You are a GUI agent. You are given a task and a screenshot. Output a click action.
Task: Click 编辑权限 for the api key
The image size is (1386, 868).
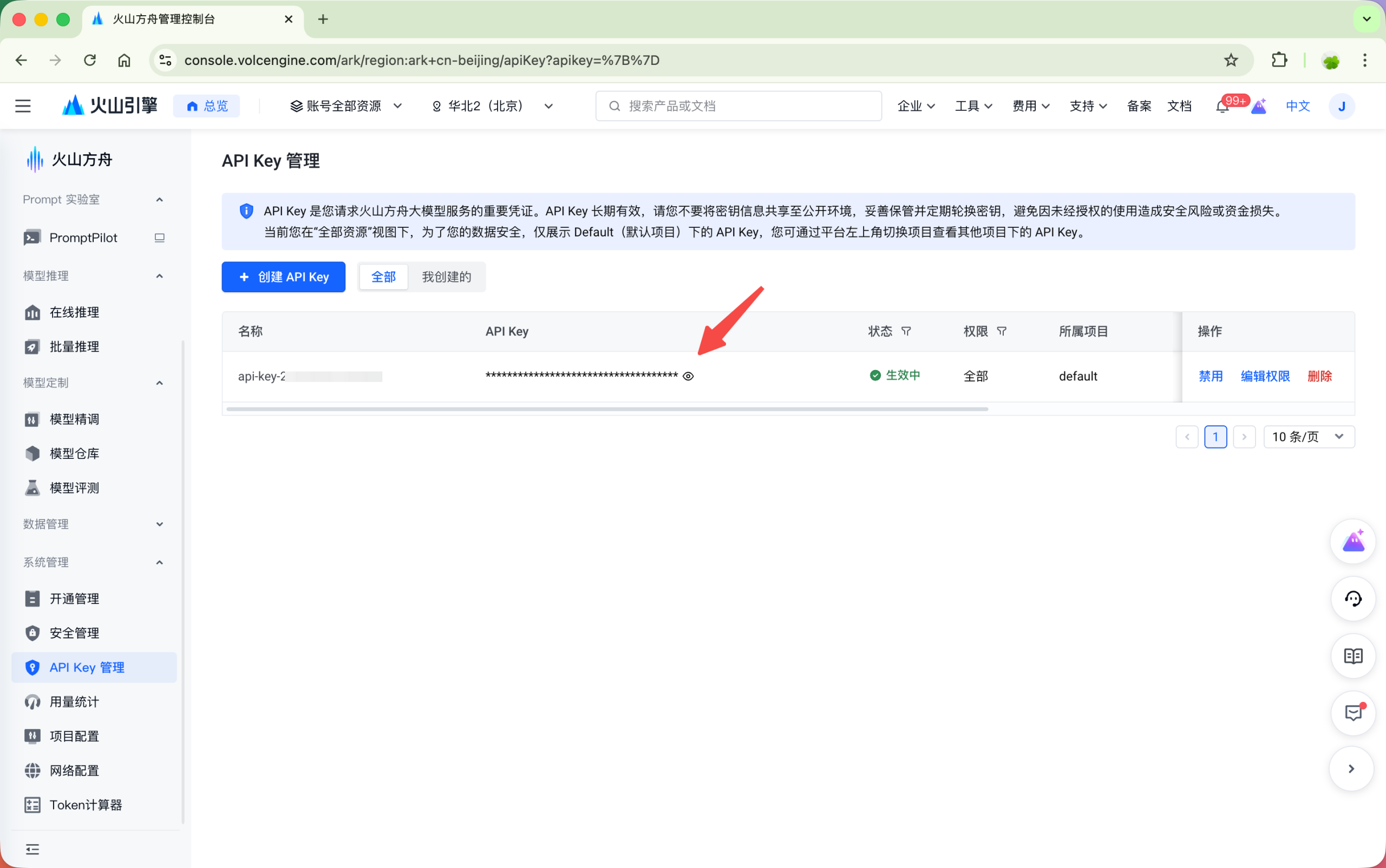click(x=1265, y=377)
